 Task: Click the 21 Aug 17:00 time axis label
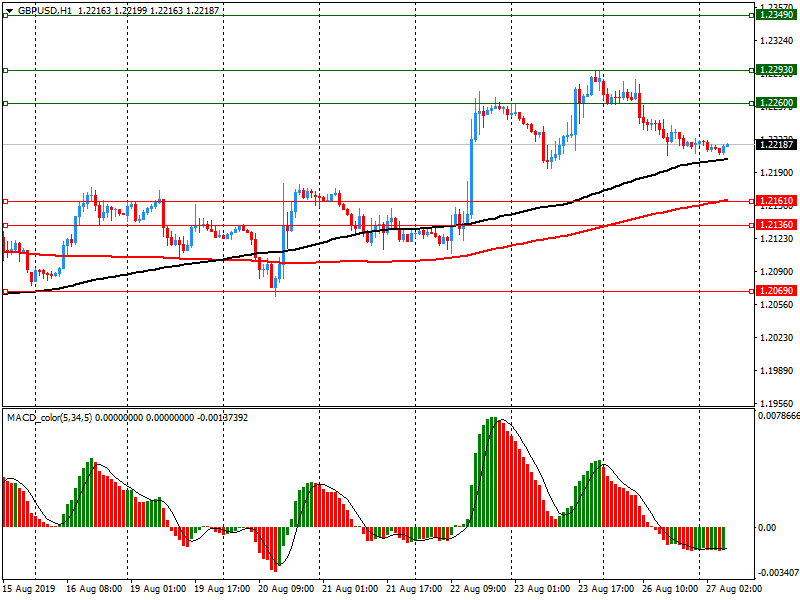pyautogui.click(x=414, y=589)
